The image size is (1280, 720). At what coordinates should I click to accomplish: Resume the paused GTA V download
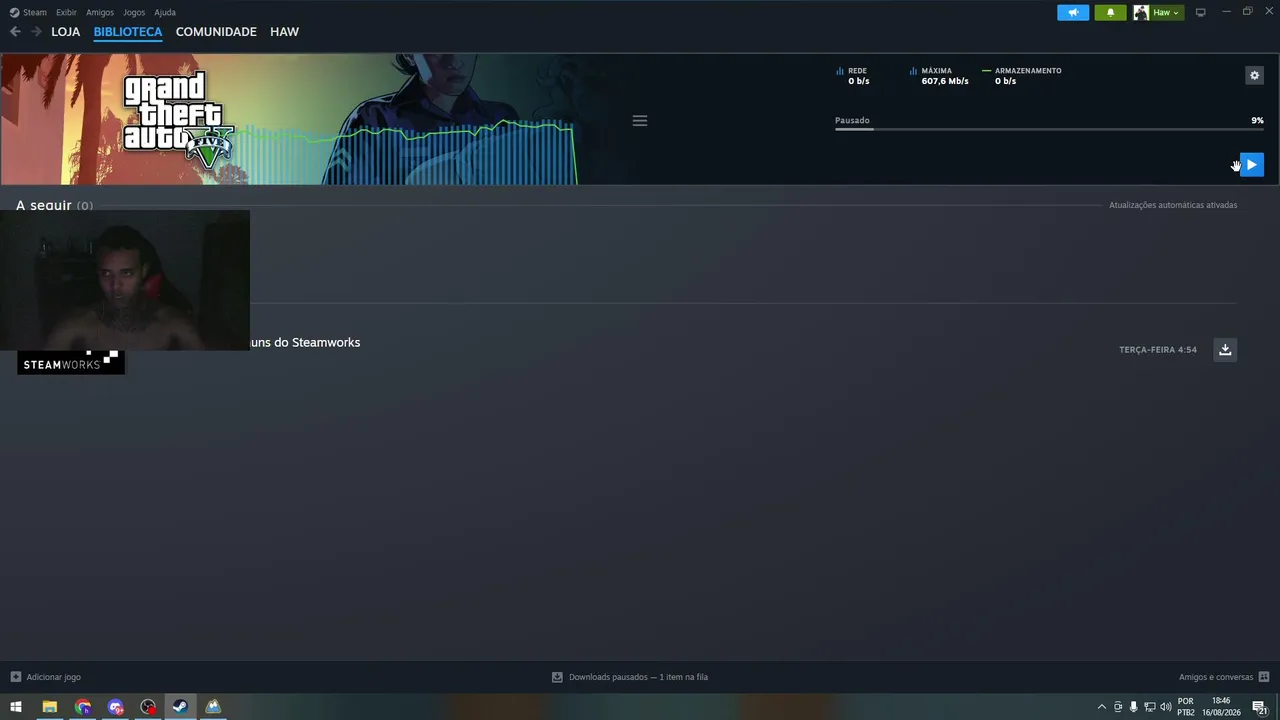(x=1251, y=165)
